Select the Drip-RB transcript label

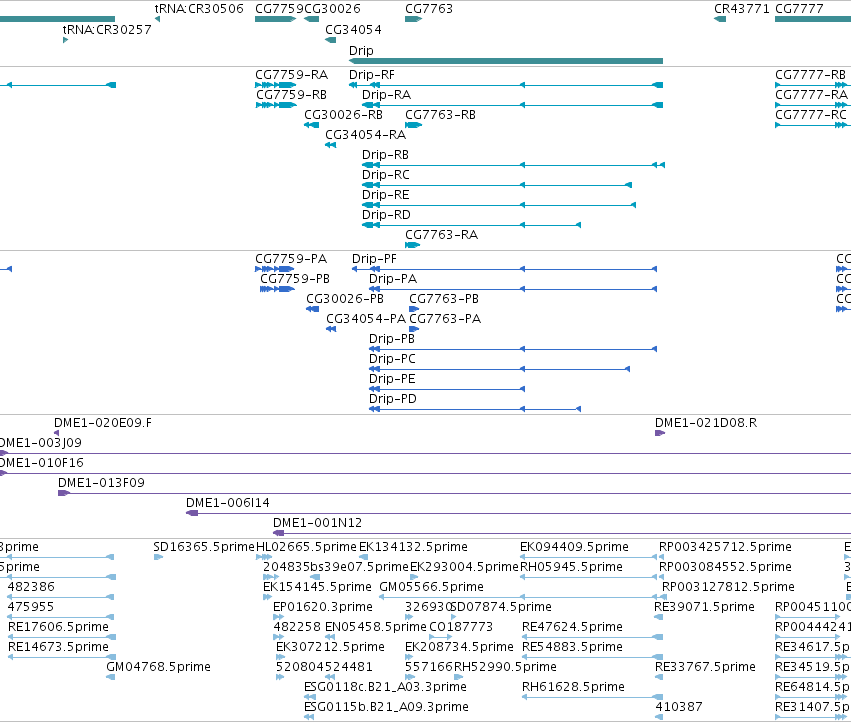385,155
